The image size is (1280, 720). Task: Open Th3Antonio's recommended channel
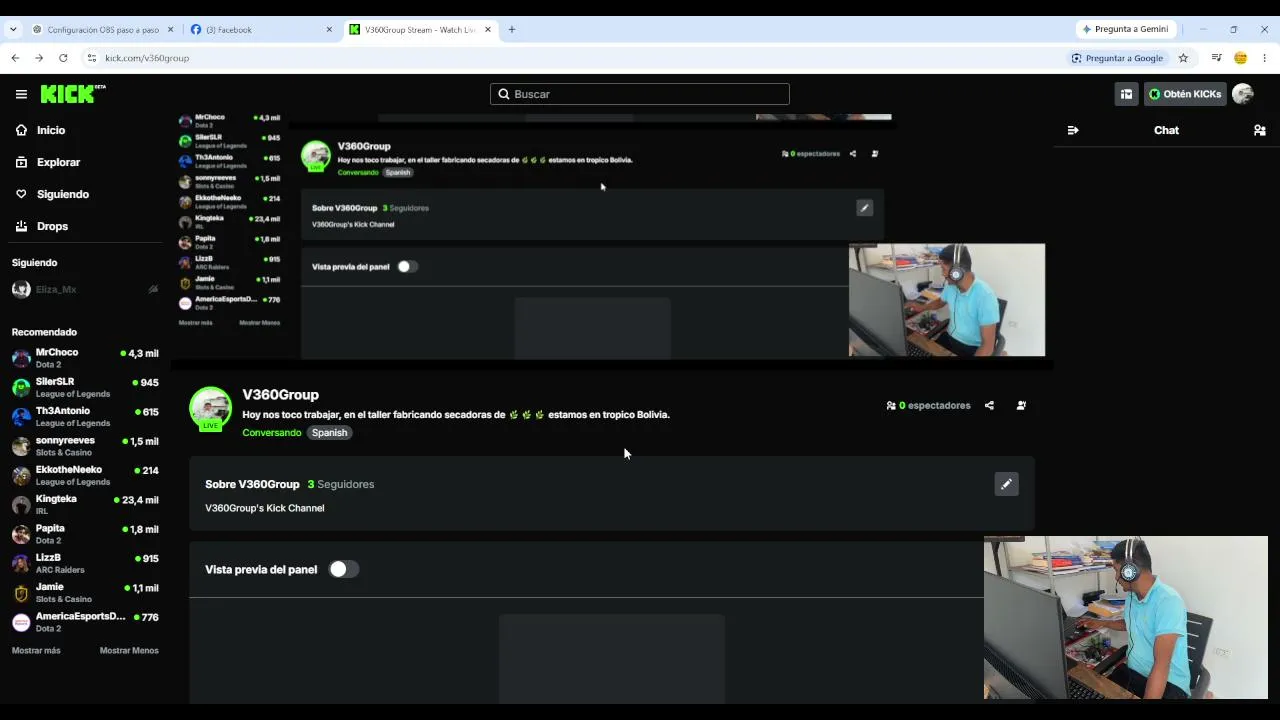[x=85, y=417]
